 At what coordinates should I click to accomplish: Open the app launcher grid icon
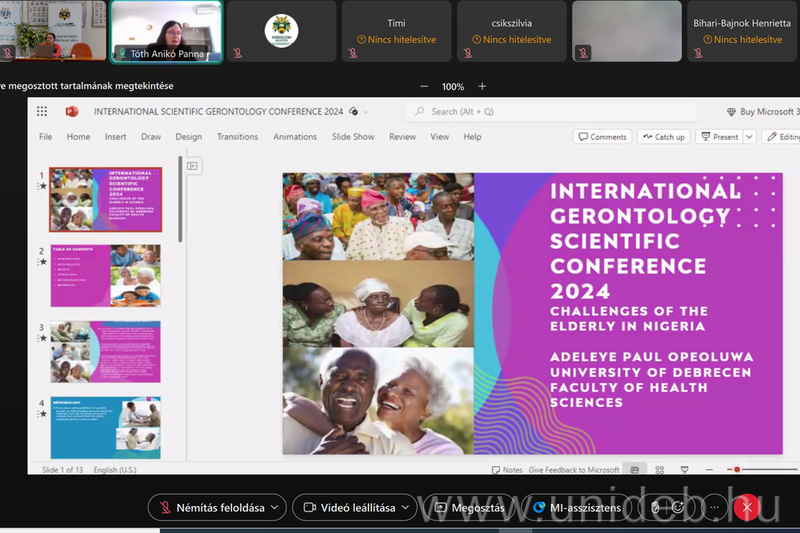(42, 112)
